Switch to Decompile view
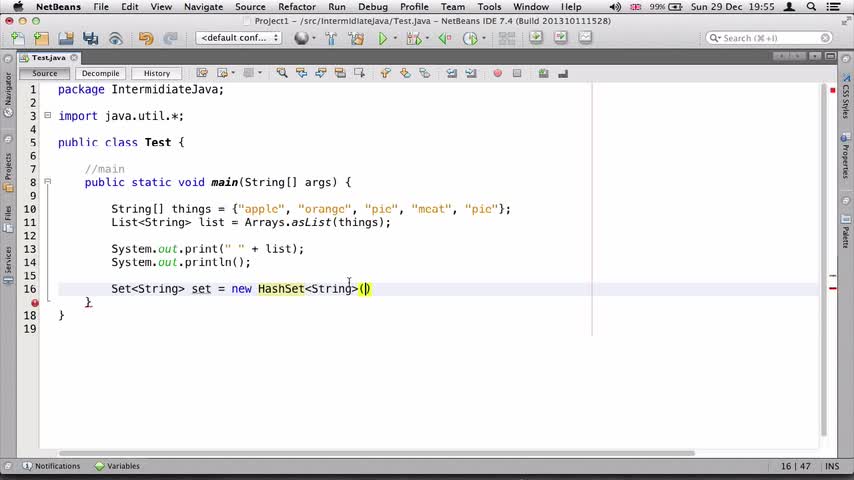 (x=101, y=73)
